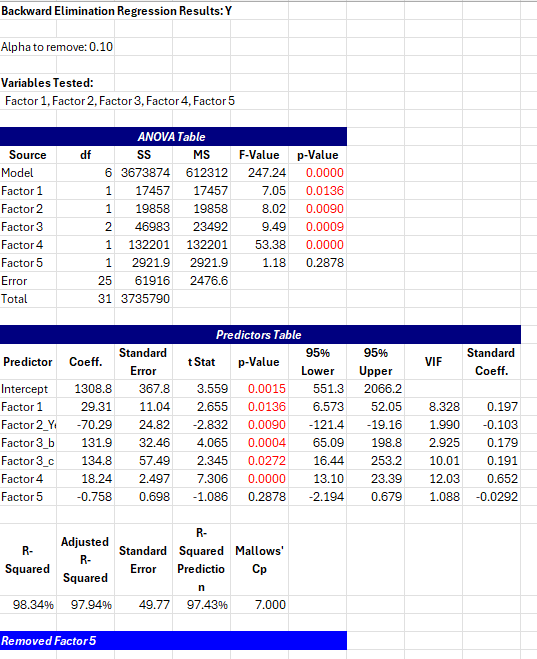Click the Removed Factor 5 banner row
Viewport: 537px width, 659px height.
click(x=173, y=641)
